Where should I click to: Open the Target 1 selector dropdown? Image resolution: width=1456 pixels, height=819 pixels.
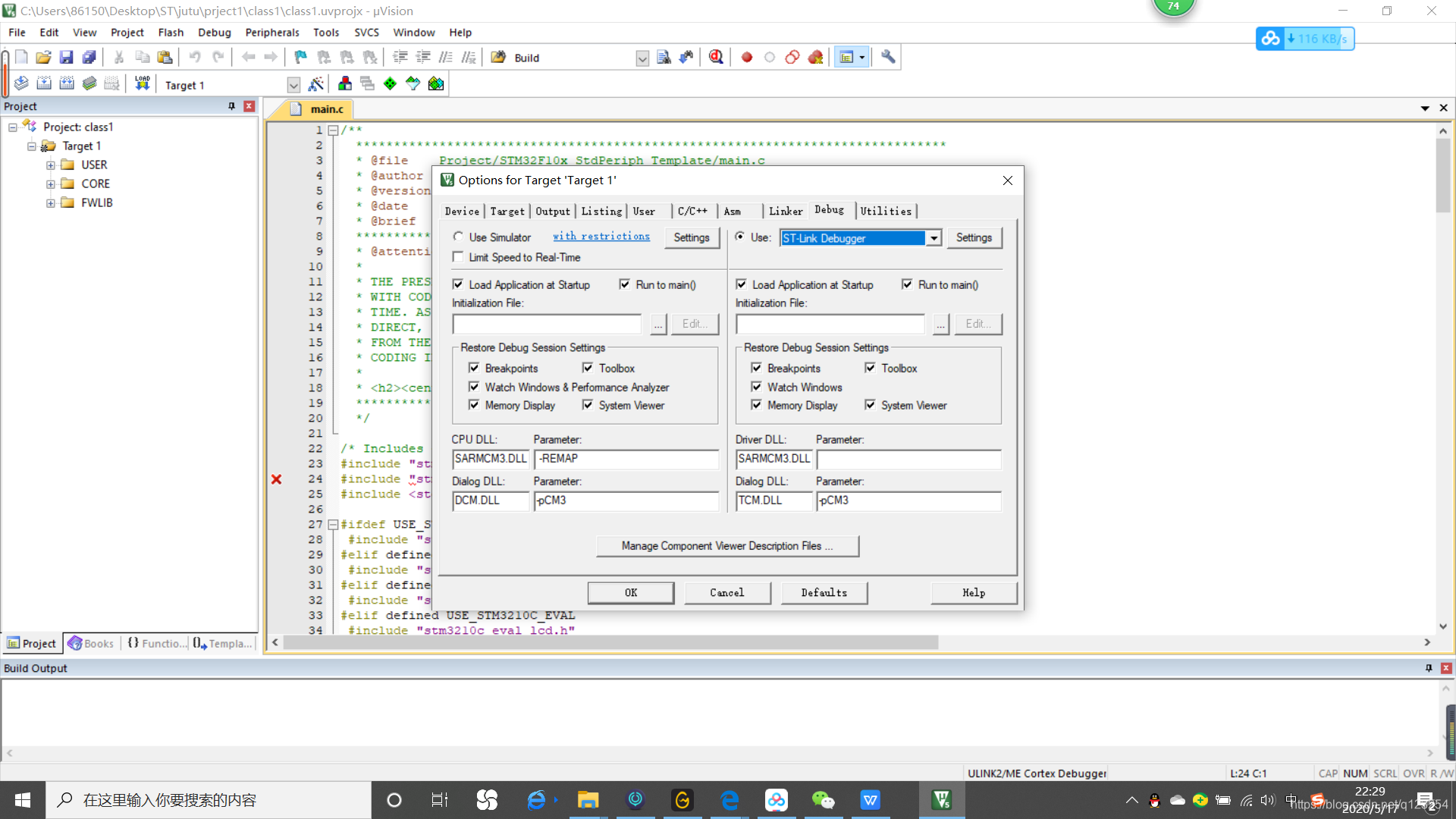click(293, 85)
